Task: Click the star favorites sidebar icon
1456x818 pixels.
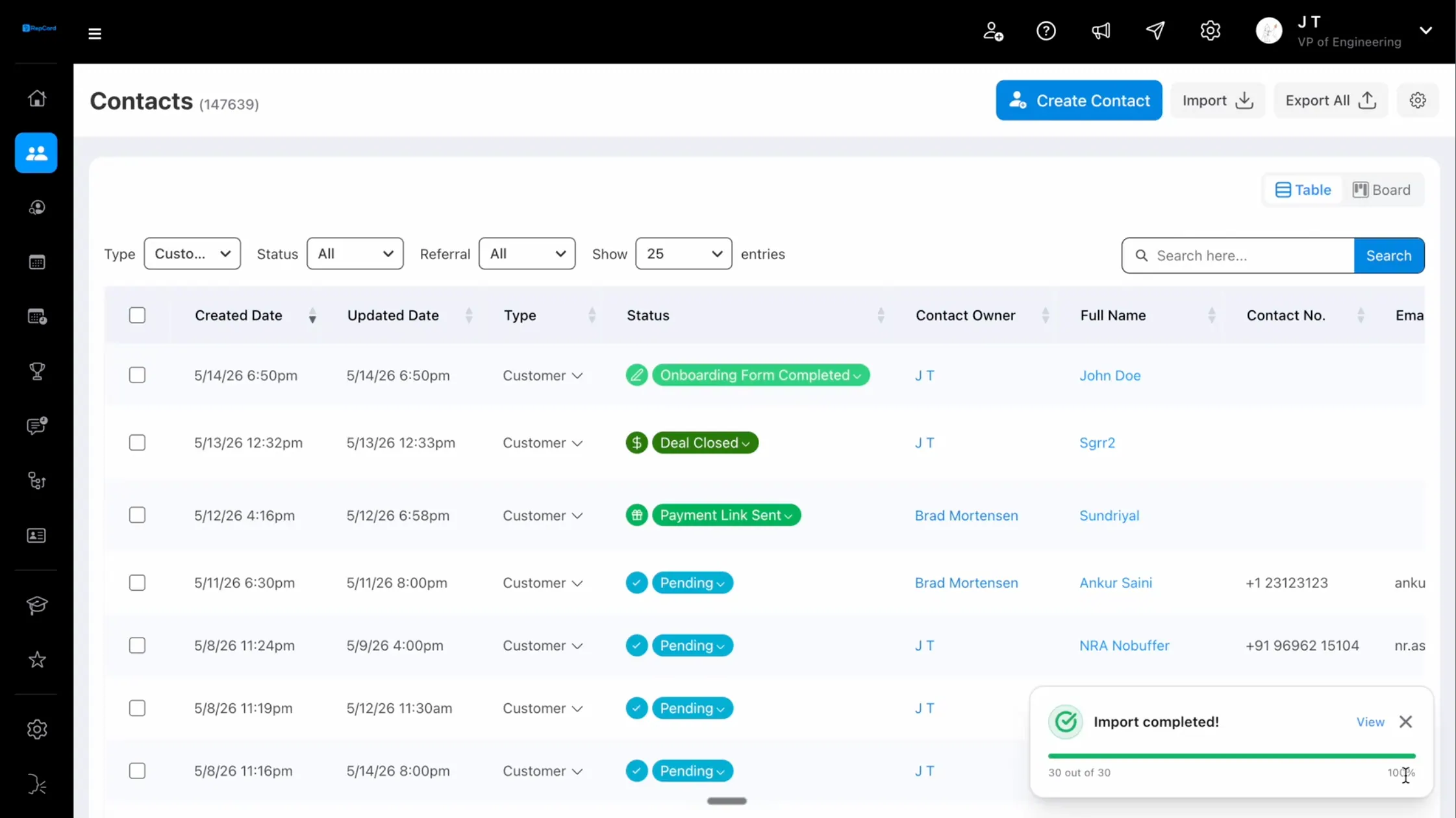Action: tap(37, 660)
